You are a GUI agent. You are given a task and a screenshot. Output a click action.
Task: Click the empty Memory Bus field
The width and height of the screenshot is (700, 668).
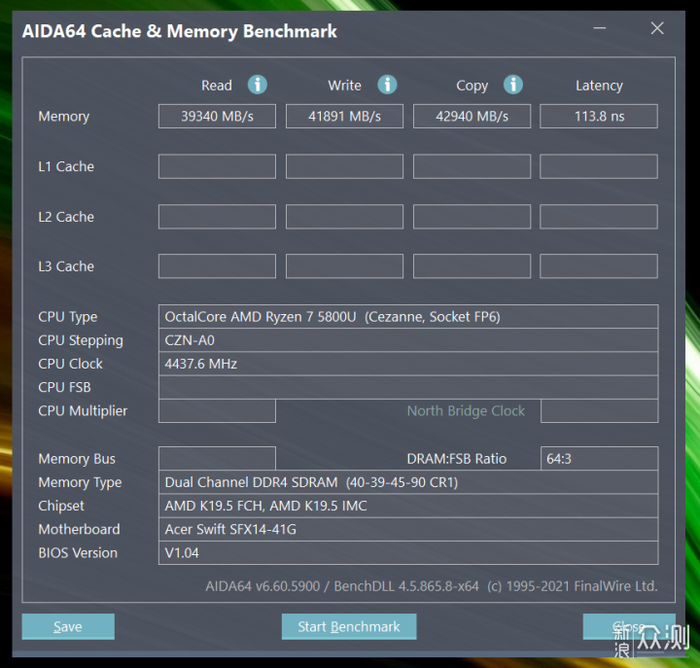217,458
